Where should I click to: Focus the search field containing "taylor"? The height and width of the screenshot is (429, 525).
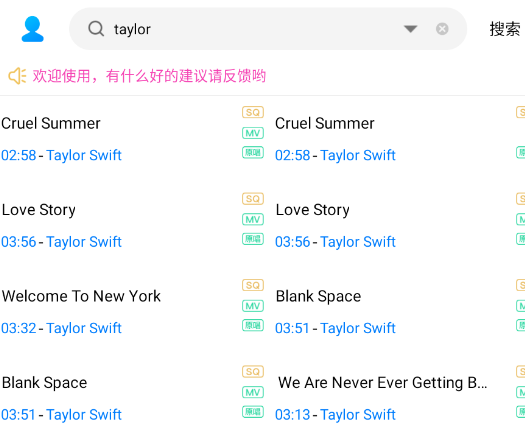(268, 29)
